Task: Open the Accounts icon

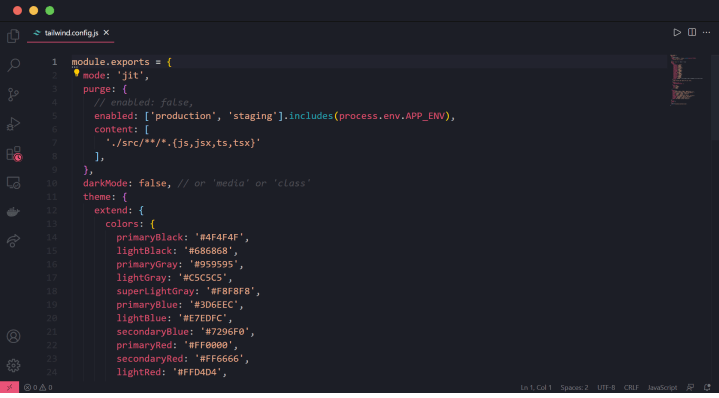Action: (x=13, y=336)
